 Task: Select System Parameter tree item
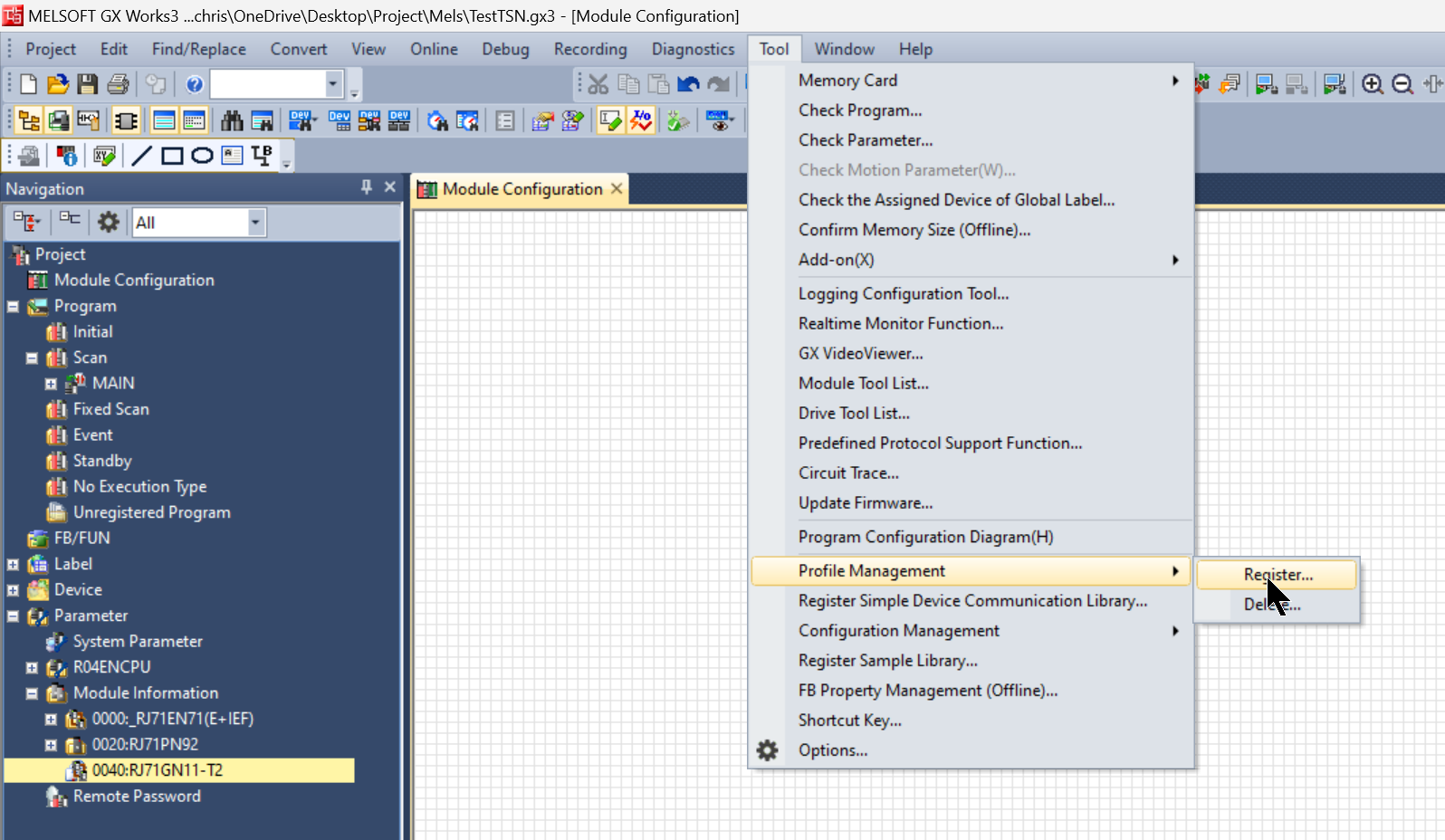coord(138,642)
